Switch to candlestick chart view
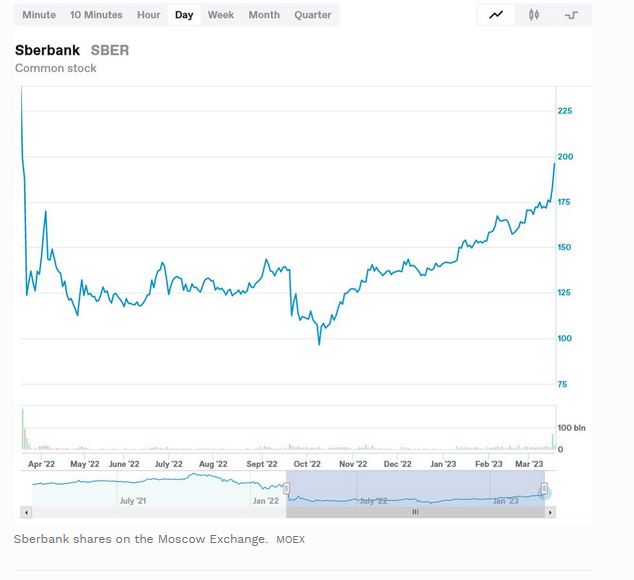634x580 pixels. [x=534, y=15]
